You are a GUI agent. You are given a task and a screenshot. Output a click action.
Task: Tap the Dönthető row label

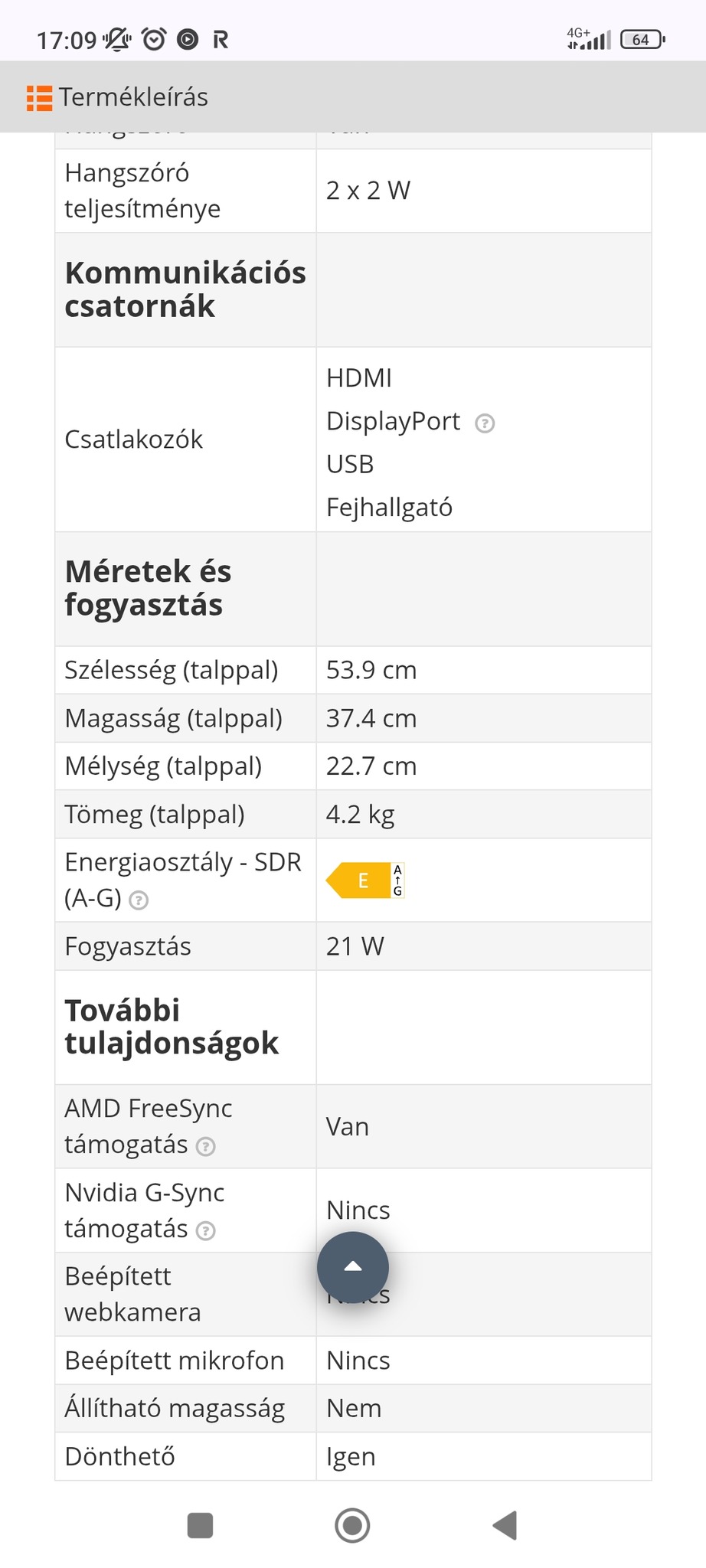(x=120, y=1456)
